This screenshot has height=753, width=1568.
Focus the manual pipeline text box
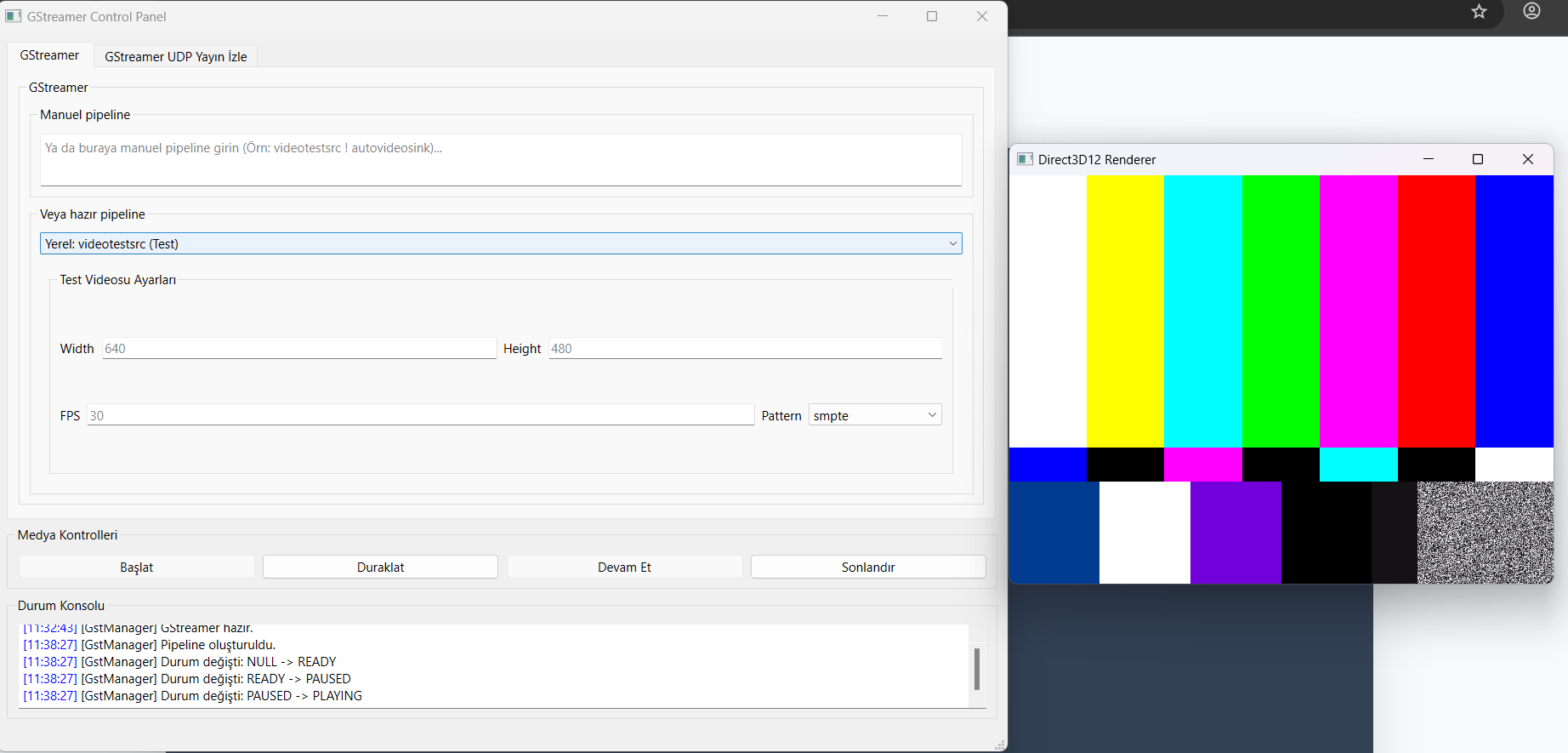[x=501, y=159]
